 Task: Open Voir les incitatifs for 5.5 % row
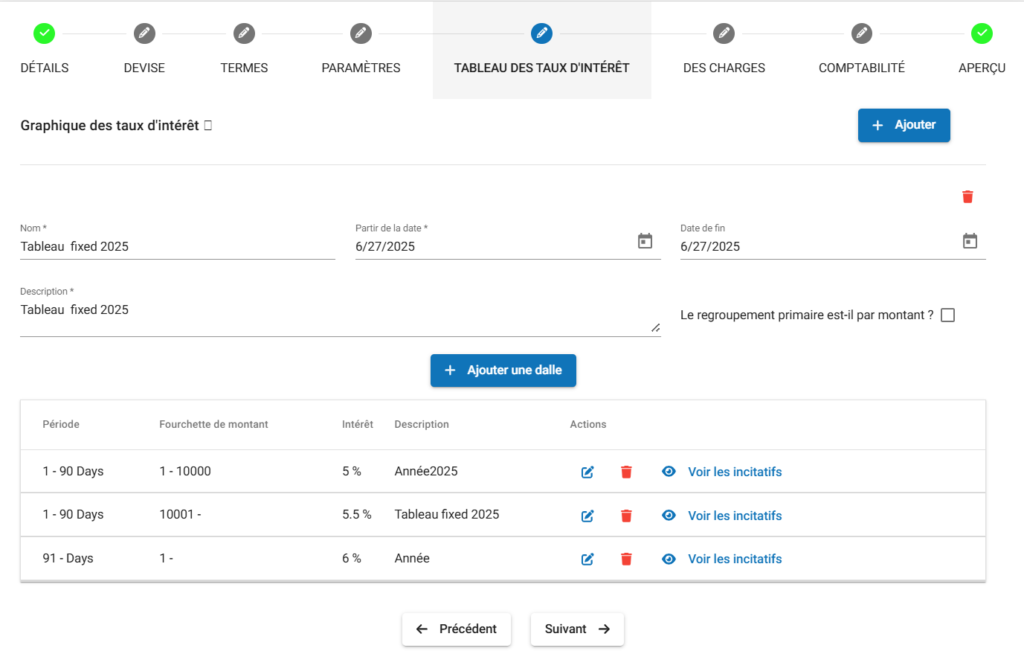(734, 516)
